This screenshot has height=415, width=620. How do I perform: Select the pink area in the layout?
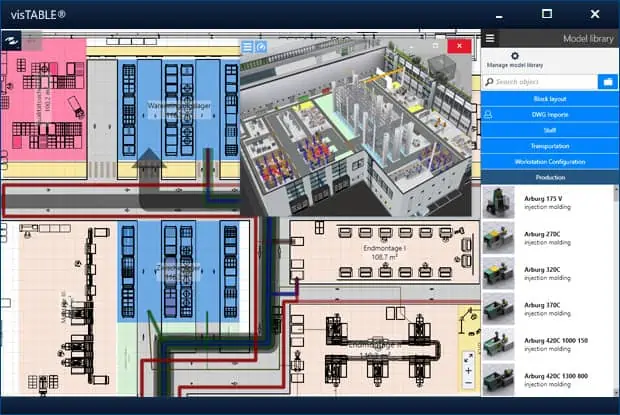tap(43, 99)
